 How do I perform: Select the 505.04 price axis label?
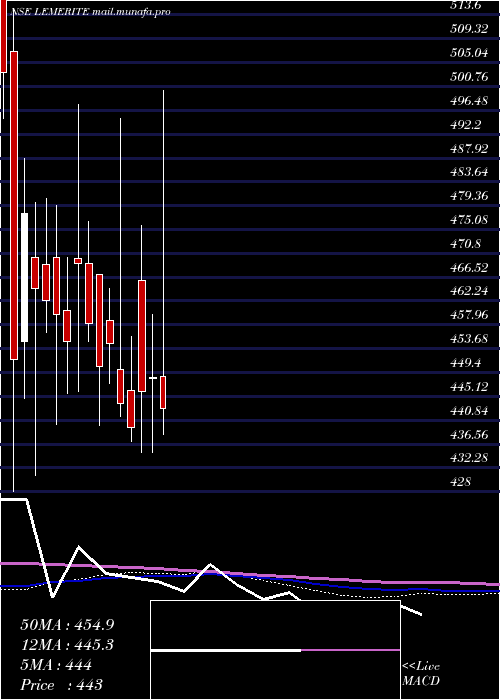469,53
